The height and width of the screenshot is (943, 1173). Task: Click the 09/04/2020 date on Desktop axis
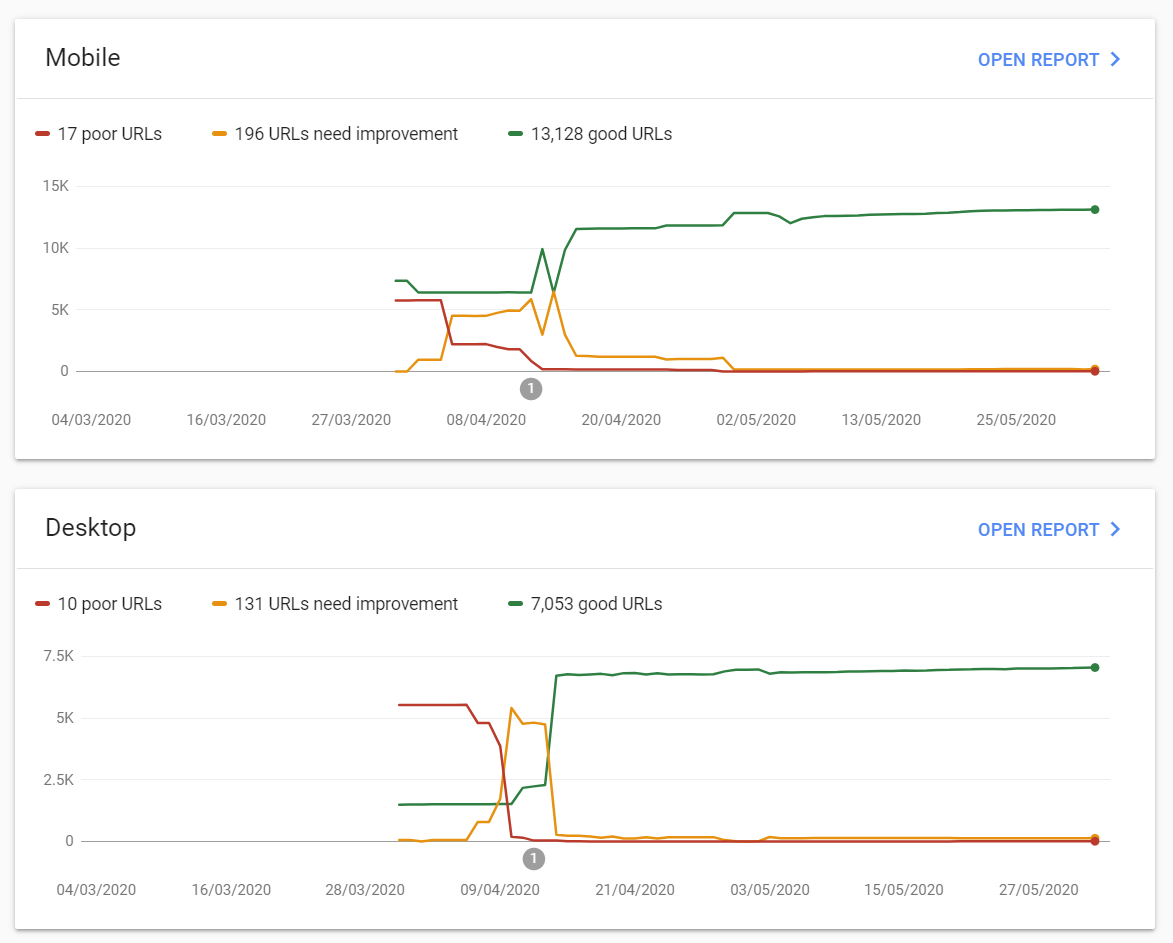tap(500, 890)
